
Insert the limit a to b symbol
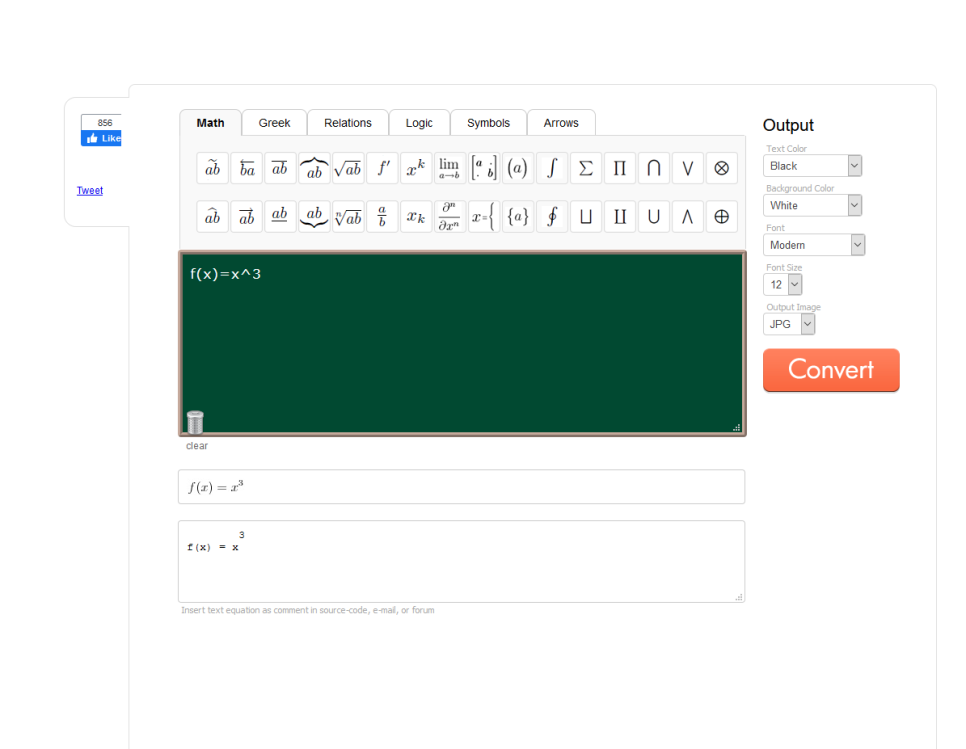coord(450,168)
